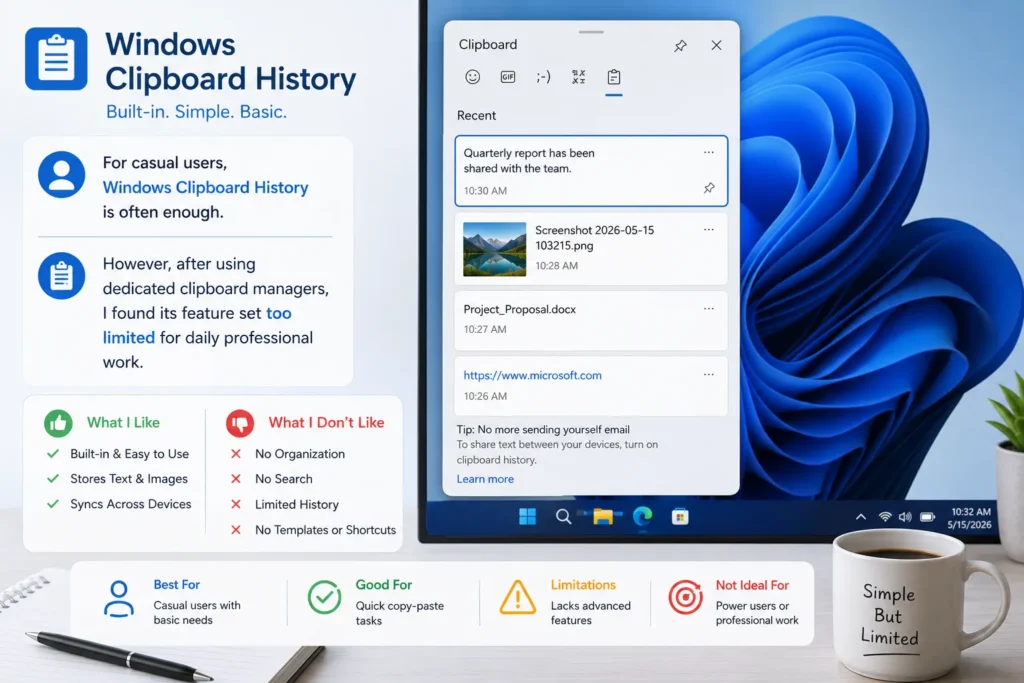Pin the Quarterly report clipboard item
1024x683 pixels.
click(x=709, y=188)
